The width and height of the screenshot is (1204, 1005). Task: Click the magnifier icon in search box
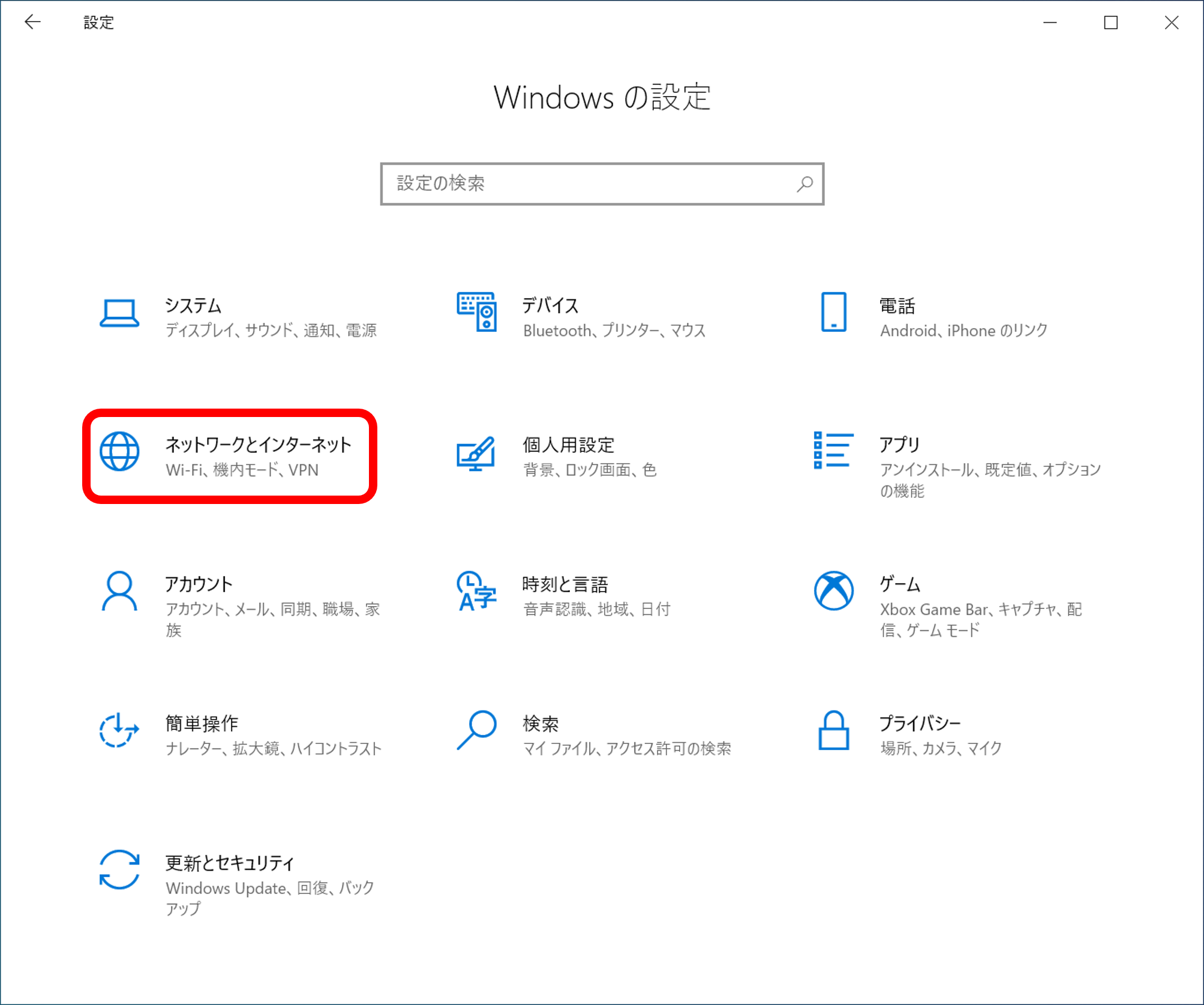tap(804, 184)
